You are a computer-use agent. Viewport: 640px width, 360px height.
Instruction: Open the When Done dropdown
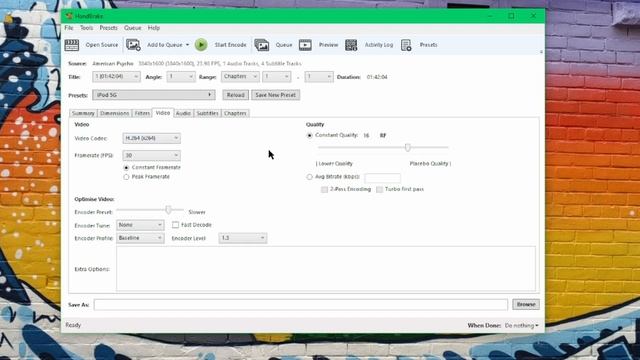[522, 326]
